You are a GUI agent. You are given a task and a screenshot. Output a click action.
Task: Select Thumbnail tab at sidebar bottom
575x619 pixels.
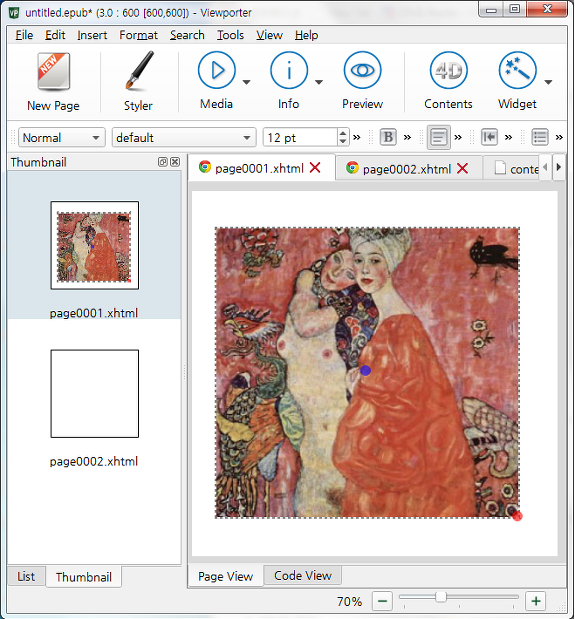(84, 577)
